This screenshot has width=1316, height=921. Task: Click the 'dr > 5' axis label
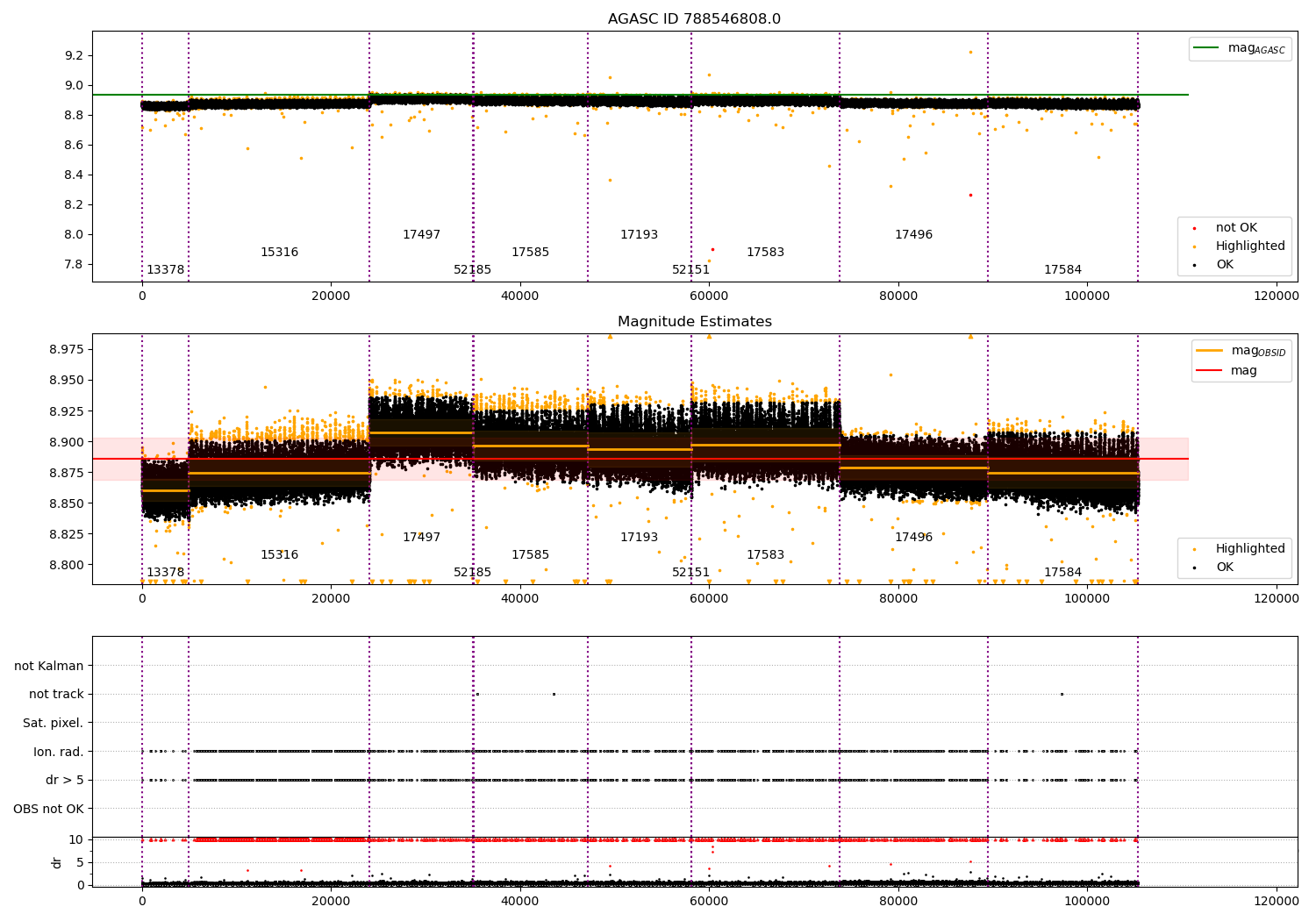(65, 780)
